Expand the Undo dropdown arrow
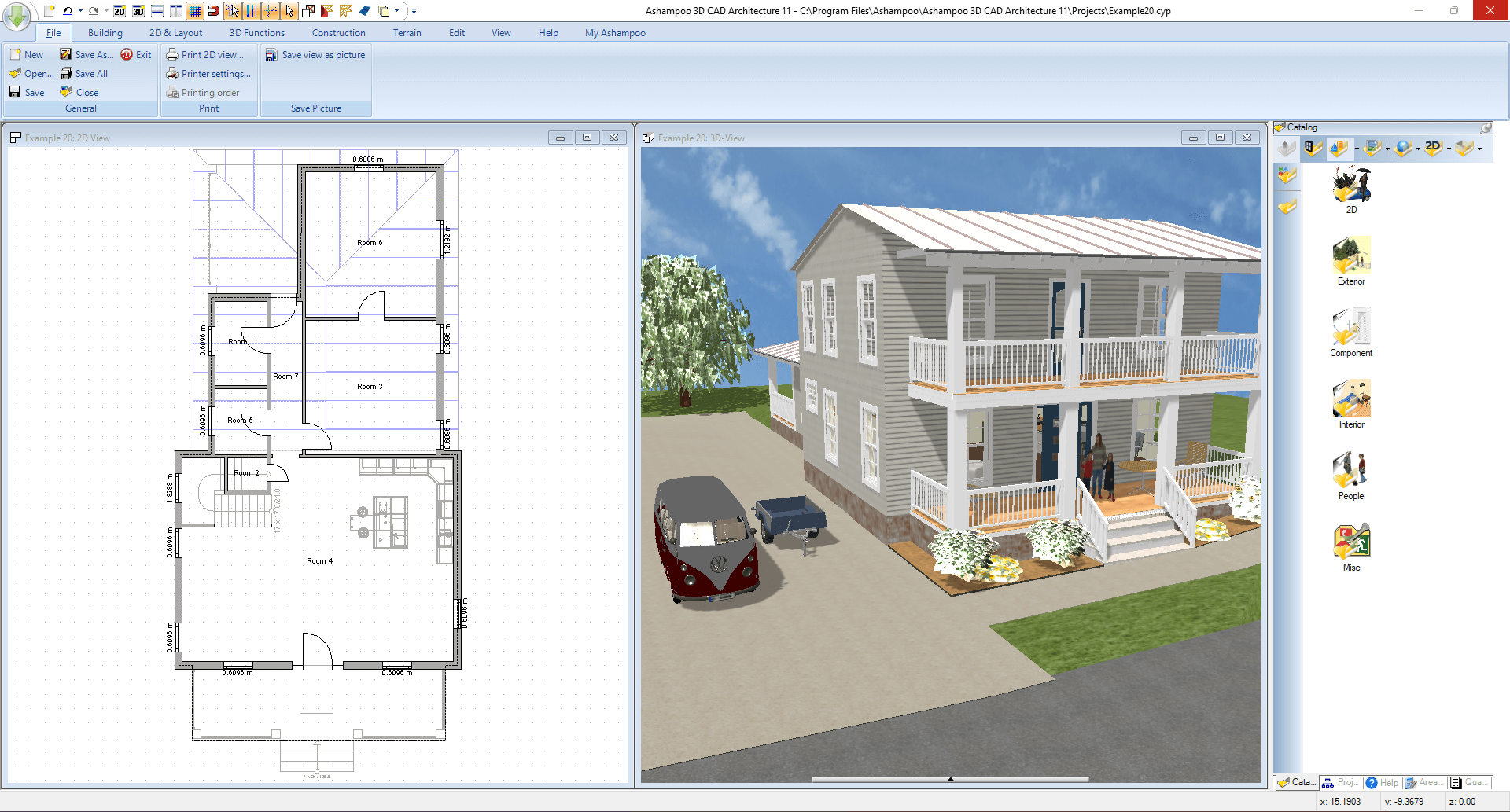The height and width of the screenshot is (812, 1510). tap(79, 11)
